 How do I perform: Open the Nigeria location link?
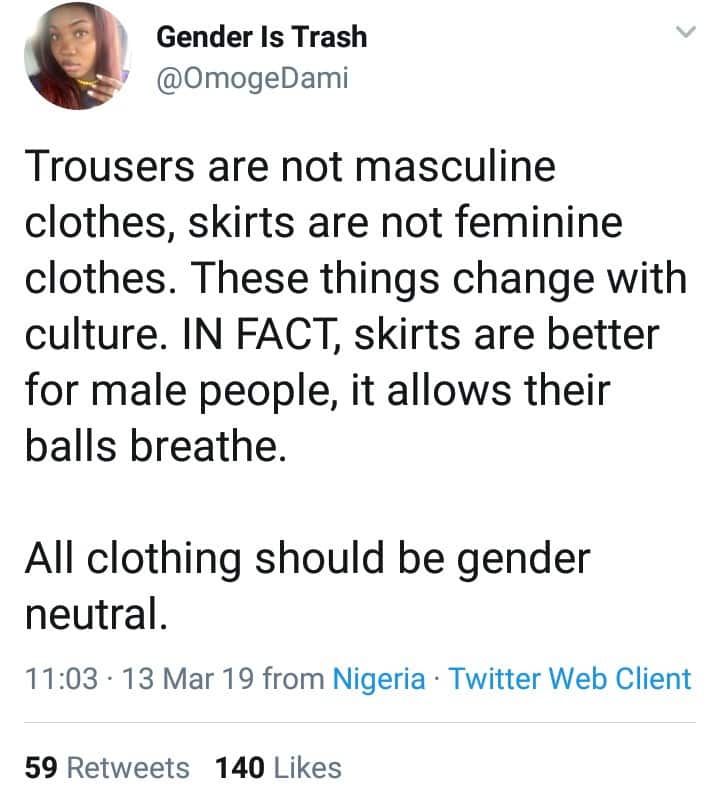378,679
